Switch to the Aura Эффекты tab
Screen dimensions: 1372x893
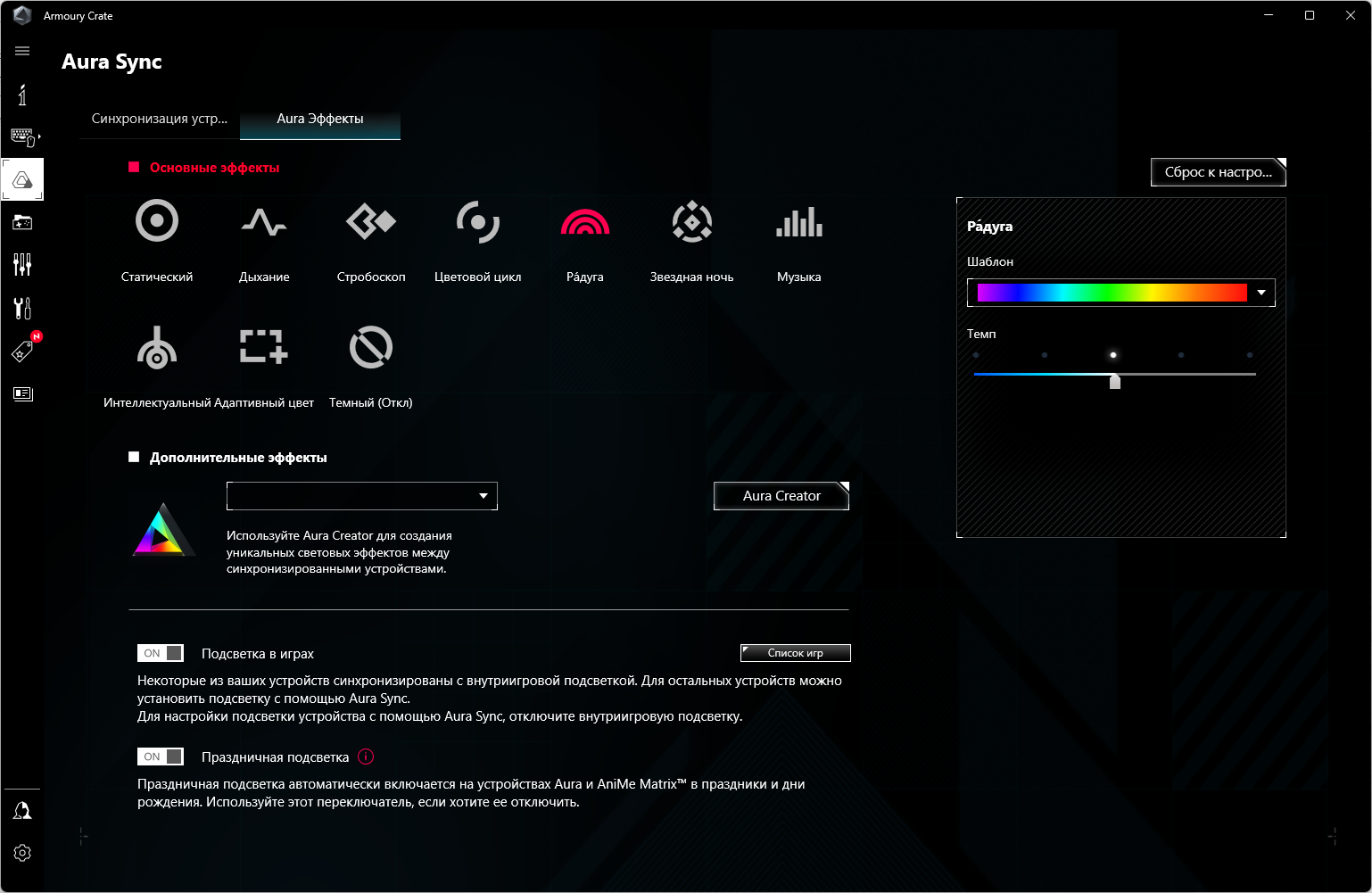[x=320, y=119]
